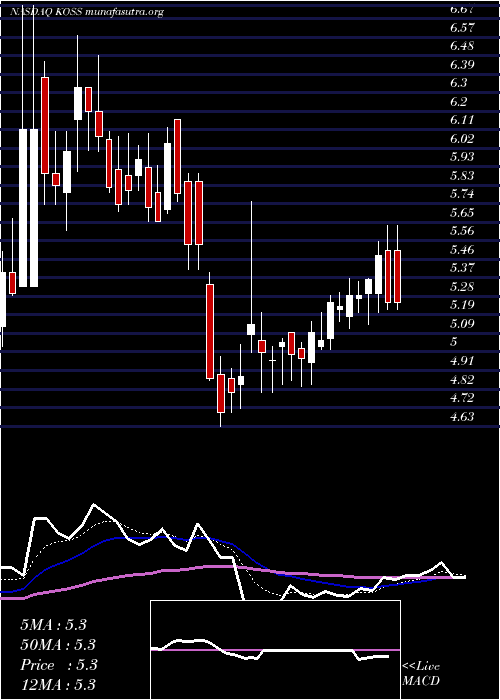This screenshot has height=700, width=500.
Task: Click the 5.56 price axis label
Action: [x=462, y=231]
